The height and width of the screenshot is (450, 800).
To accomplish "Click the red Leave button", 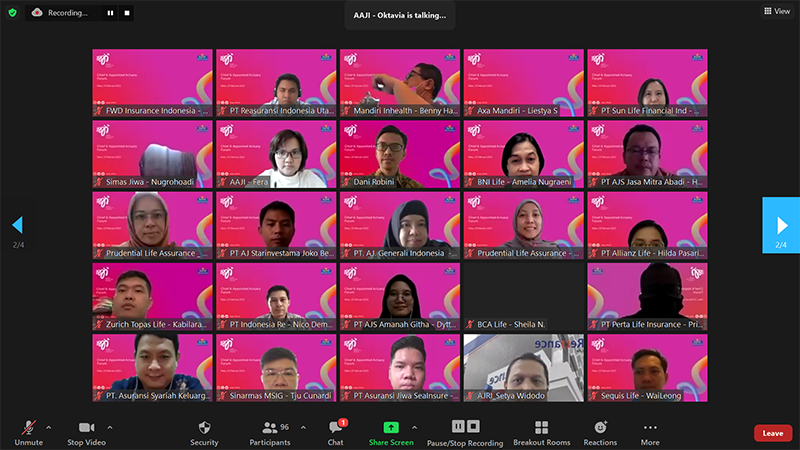I will point(772,433).
